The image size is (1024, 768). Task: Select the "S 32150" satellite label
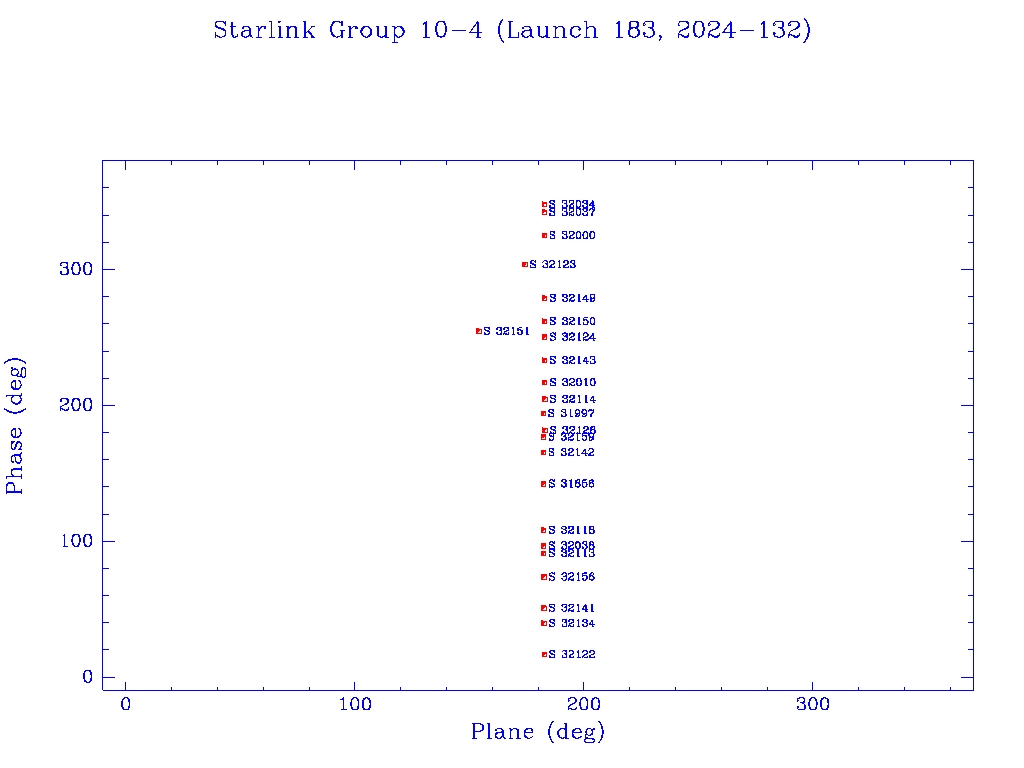pos(572,321)
